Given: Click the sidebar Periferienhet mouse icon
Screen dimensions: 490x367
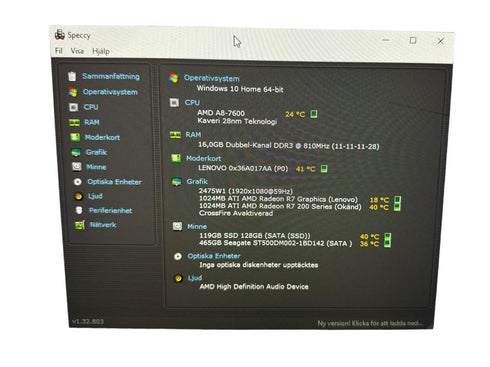Looking at the screenshot, I should pos(79,210).
